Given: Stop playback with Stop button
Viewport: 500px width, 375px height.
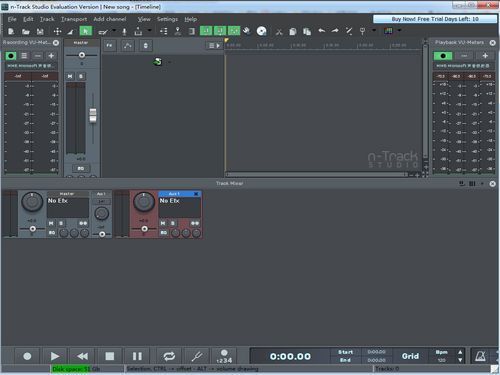Looking at the screenshot, I should coord(110,356).
